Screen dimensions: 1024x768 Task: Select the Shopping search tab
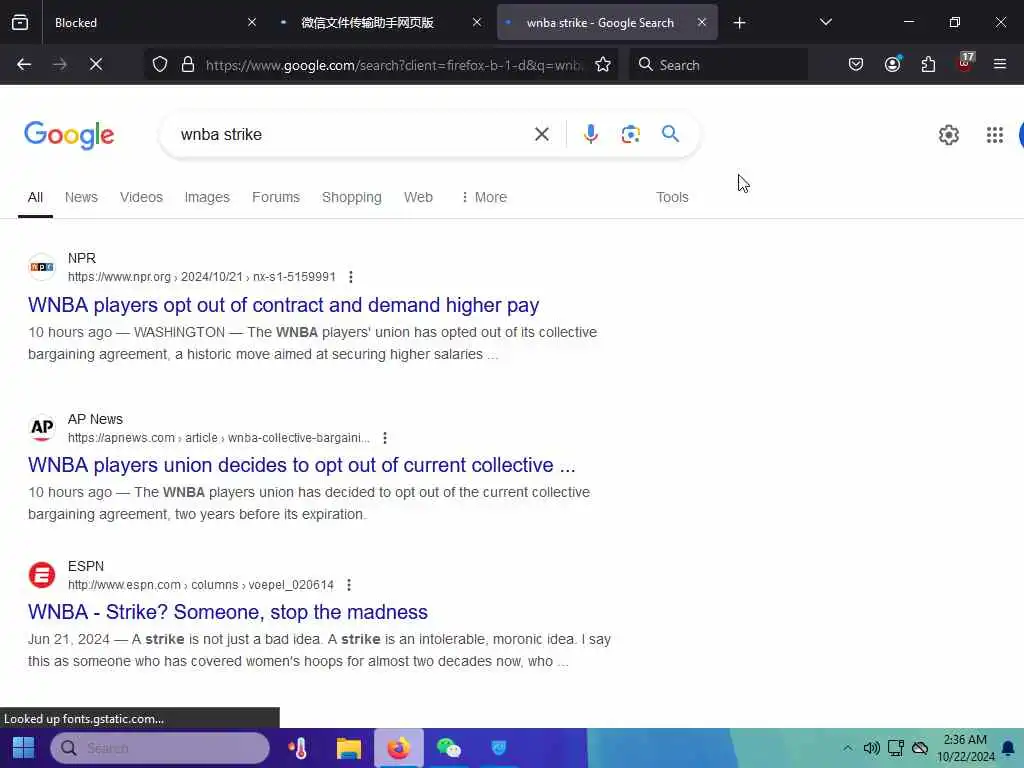click(351, 197)
